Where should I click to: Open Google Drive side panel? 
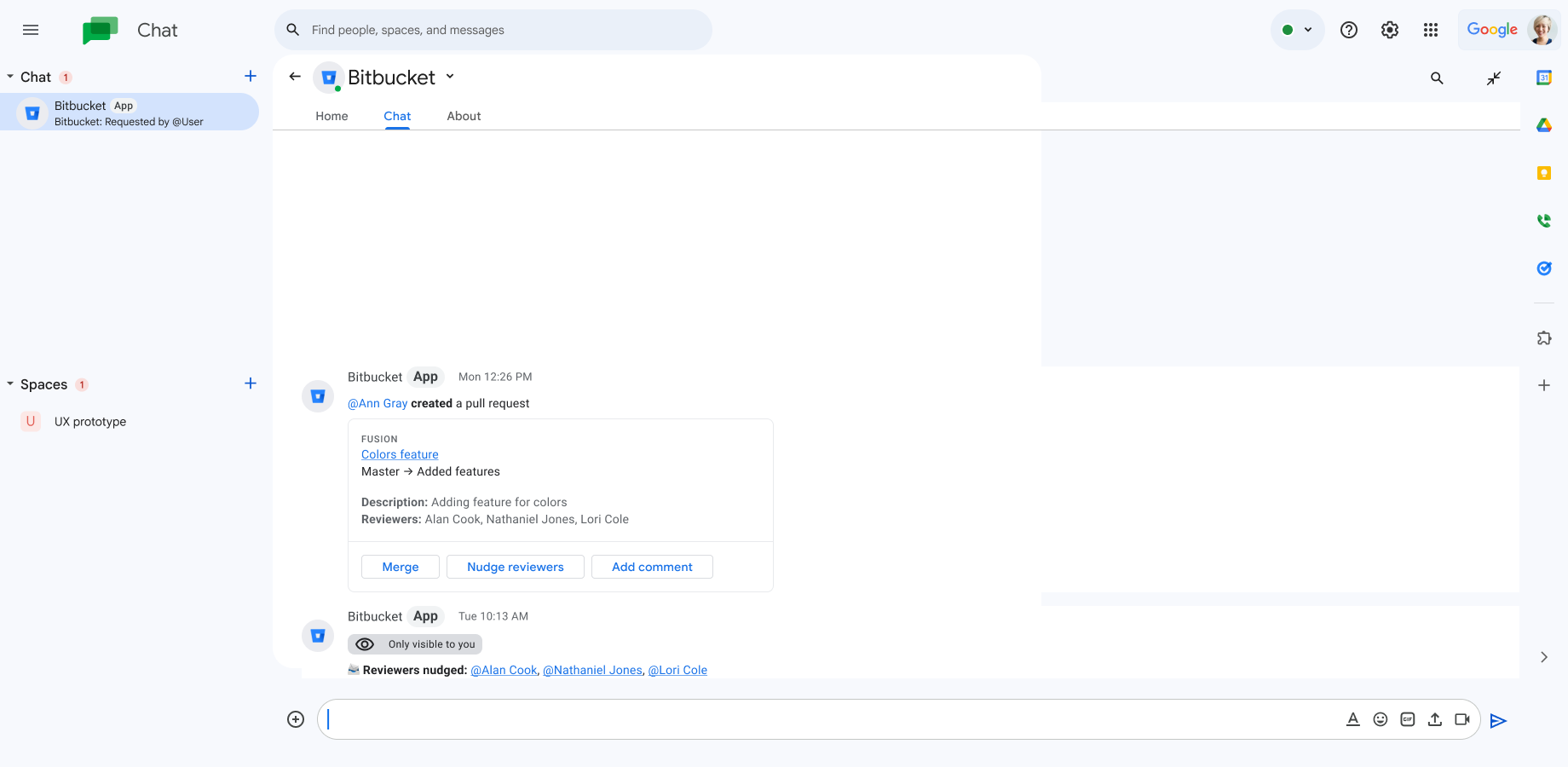(1544, 125)
